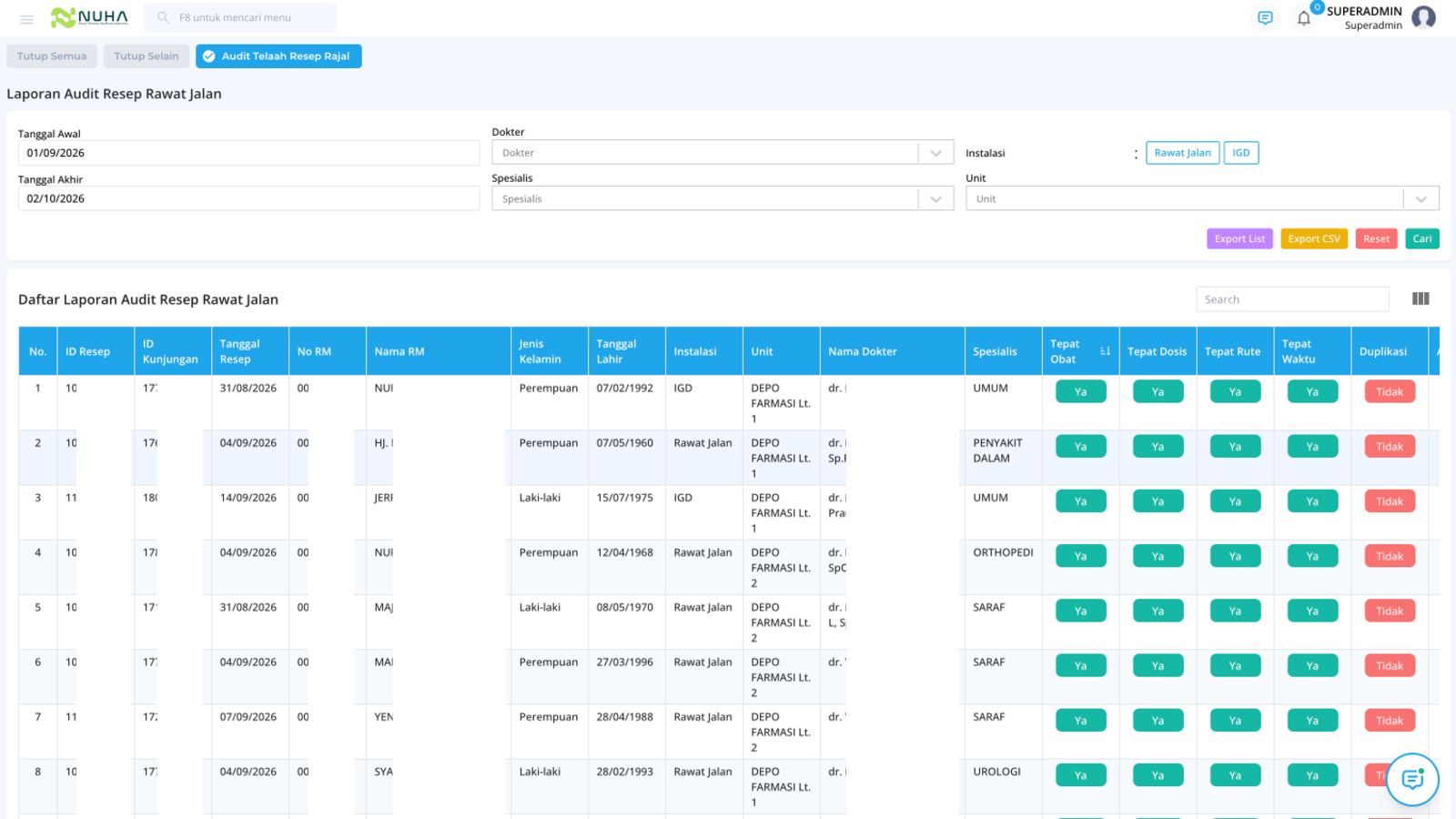Image resolution: width=1456 pixels, height=819 pixels.
Task: Focus the Tanggal Akhir date field
Action: pyautogui.click(x=248, y=198)
